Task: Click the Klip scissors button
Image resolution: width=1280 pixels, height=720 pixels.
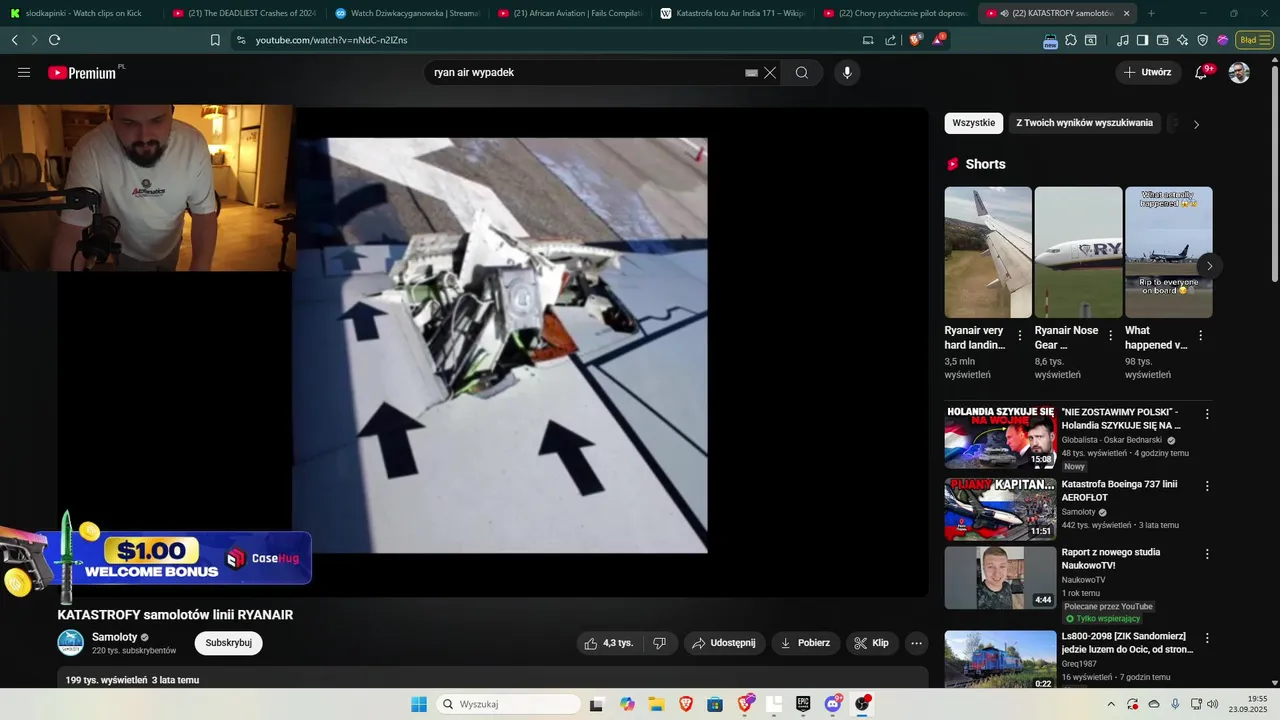Action: (872, 643)
